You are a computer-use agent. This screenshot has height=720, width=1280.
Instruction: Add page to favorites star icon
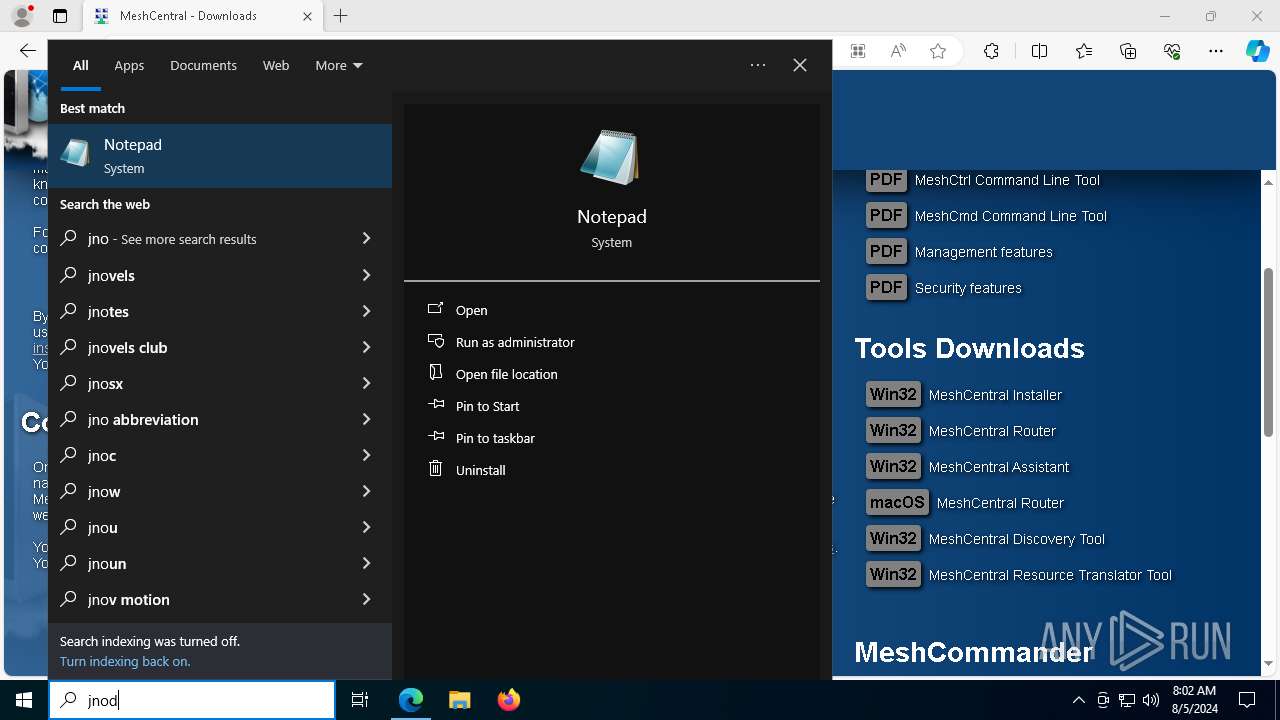tap(938, 51)
